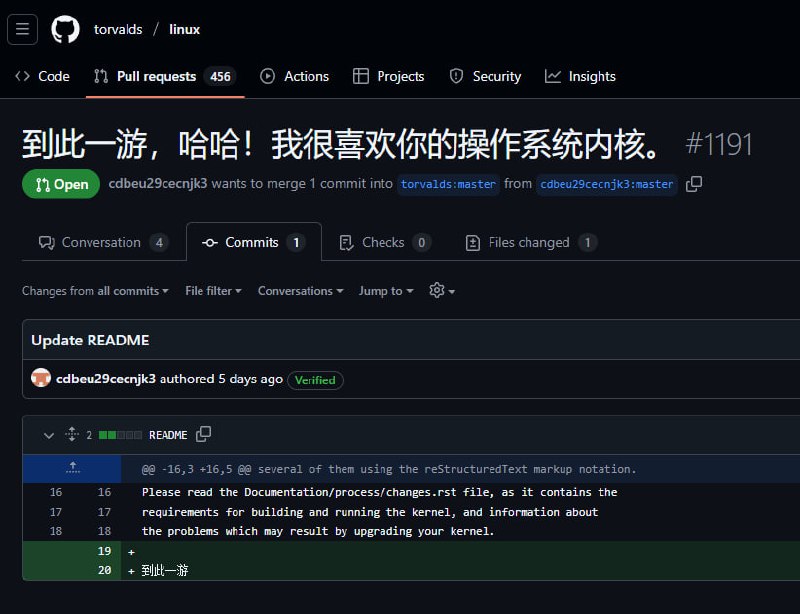The height and width of the screenshot is (614, 800).
Task: Click the Actions play-circle icon
Action: [x=267, y=76]
